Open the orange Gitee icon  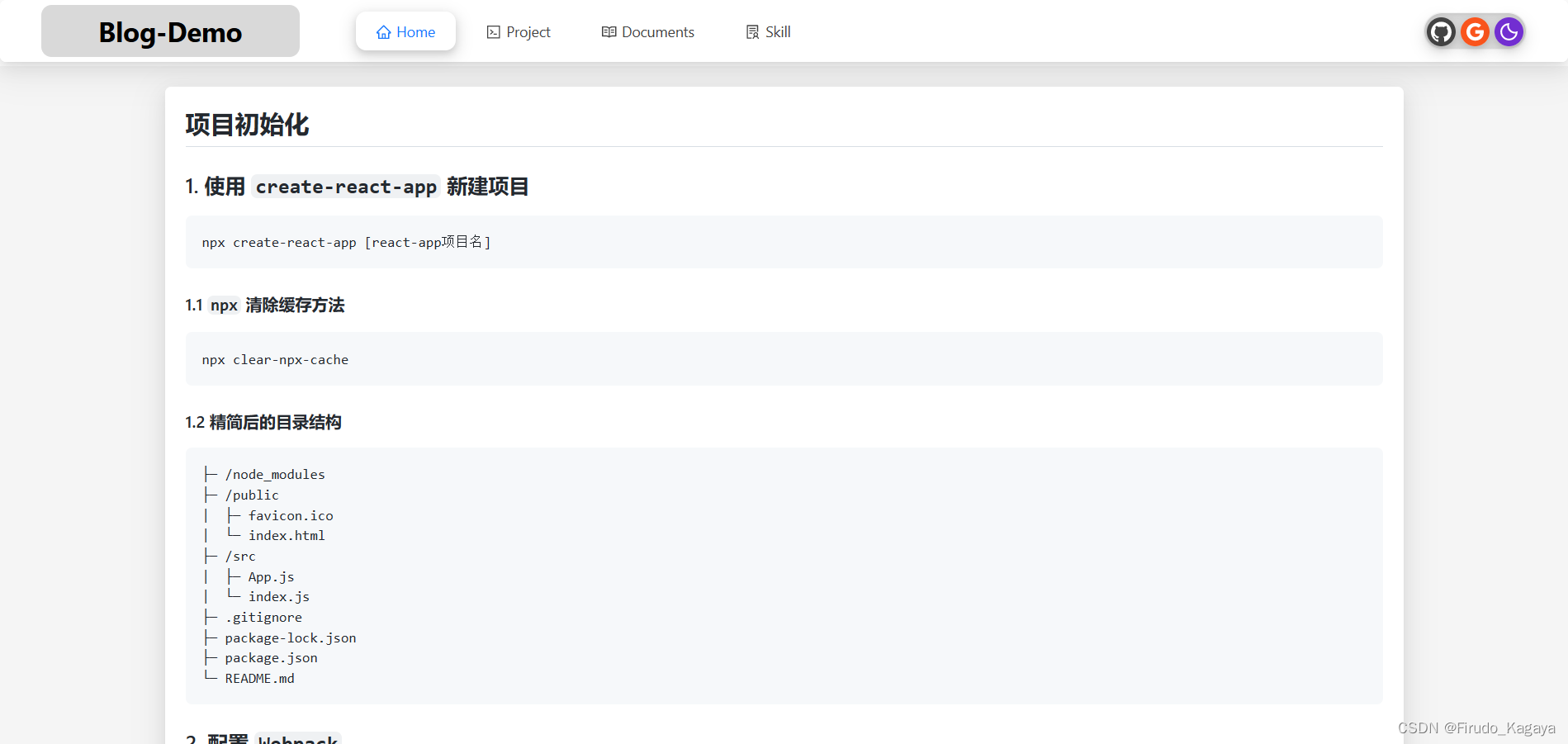[x=1475, y=31]
